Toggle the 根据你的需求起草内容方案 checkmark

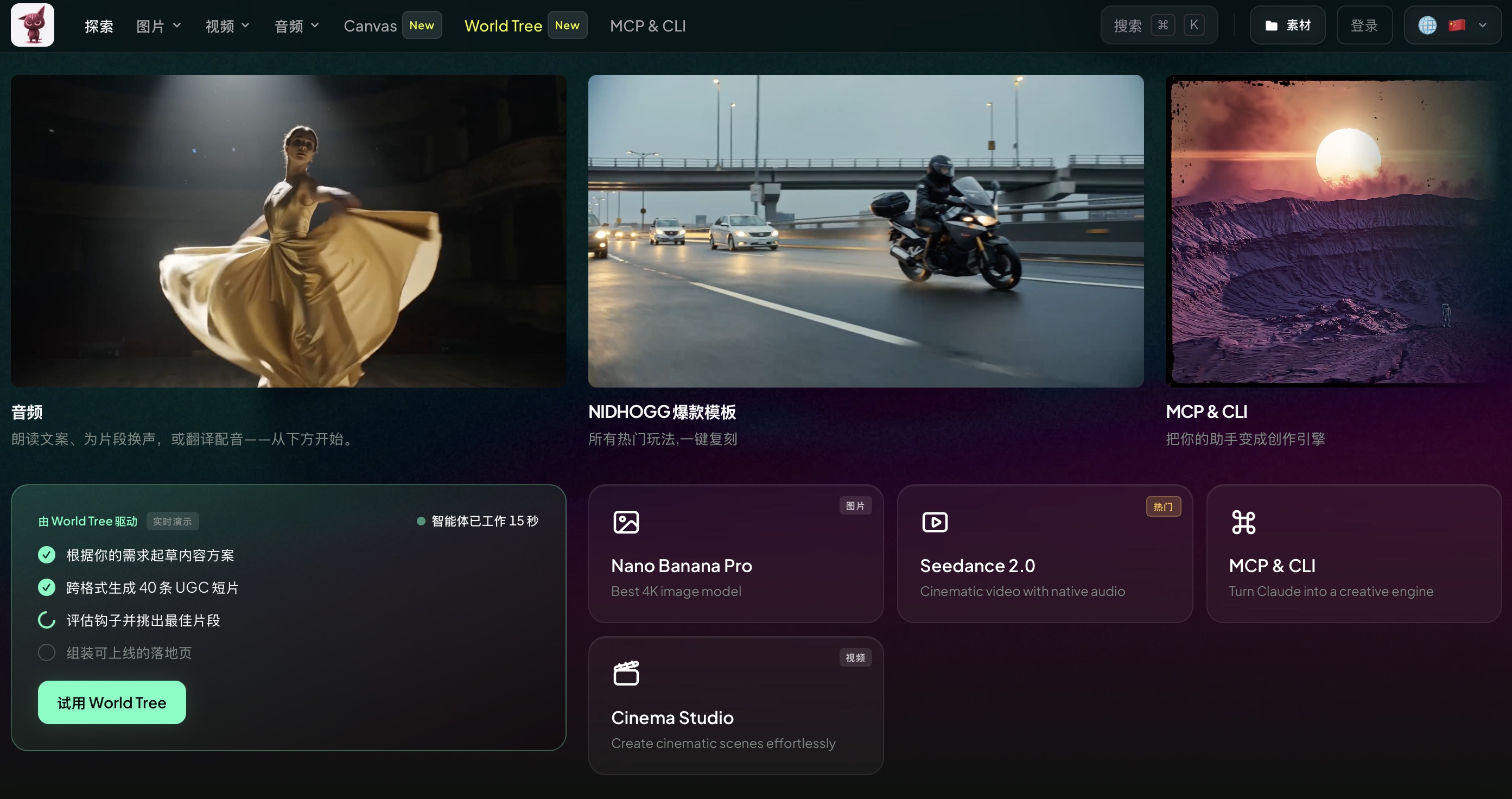point(46,555)
